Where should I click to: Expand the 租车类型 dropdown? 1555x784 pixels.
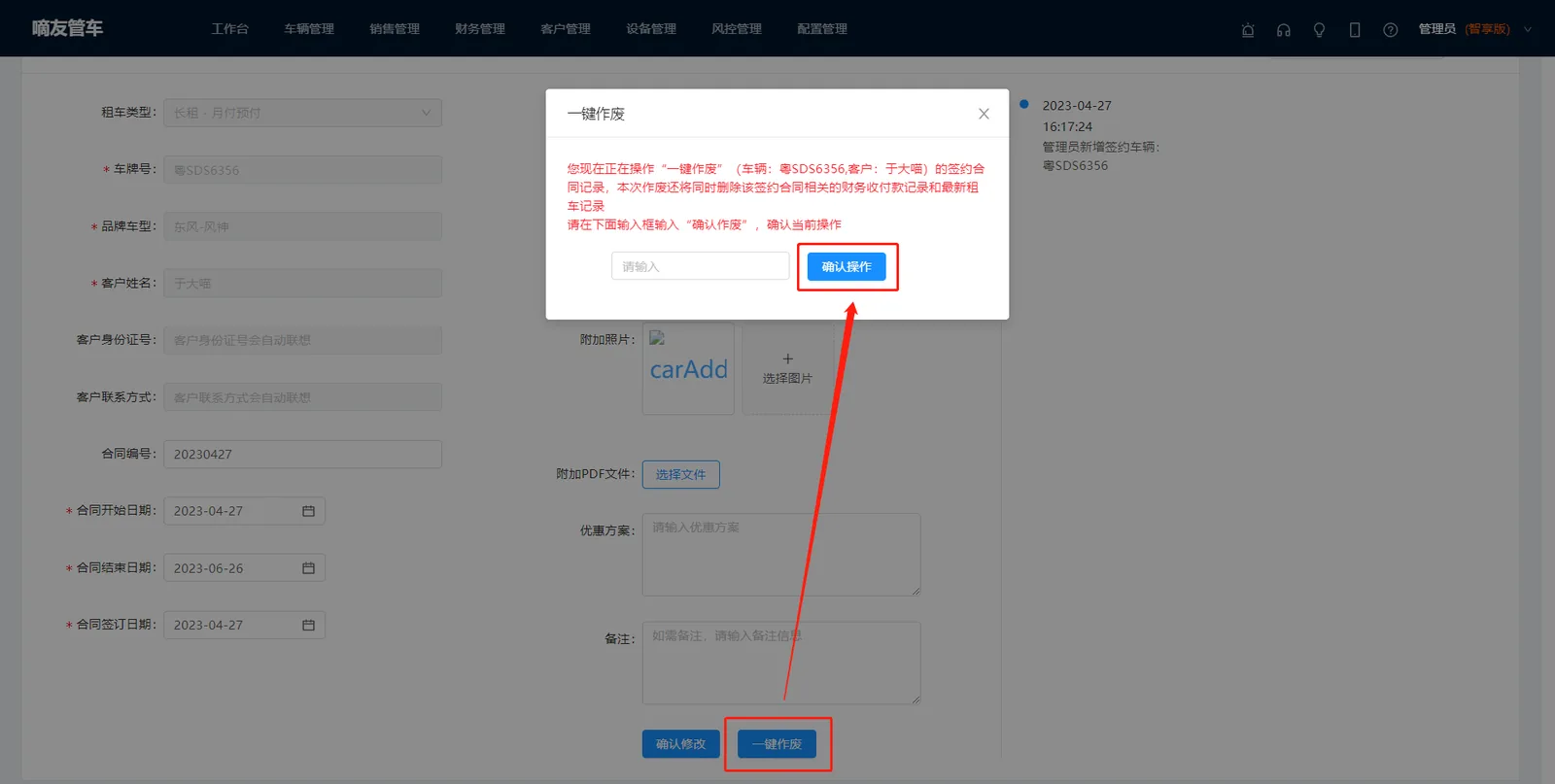[x=302, y=113]
